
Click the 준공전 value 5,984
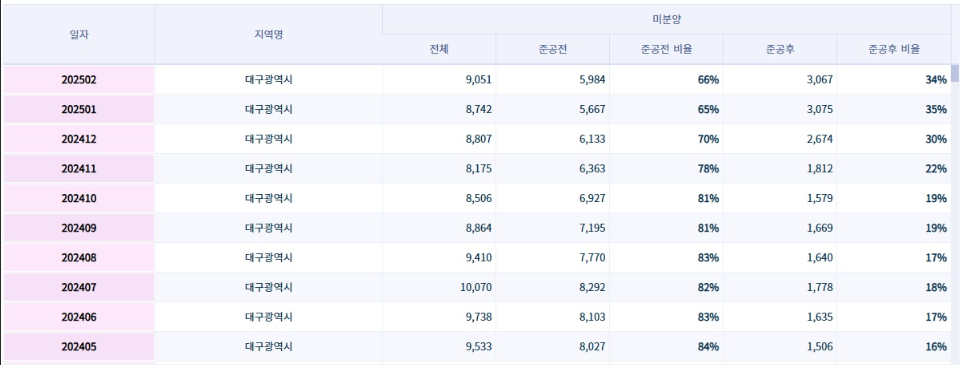click(592, 80)
